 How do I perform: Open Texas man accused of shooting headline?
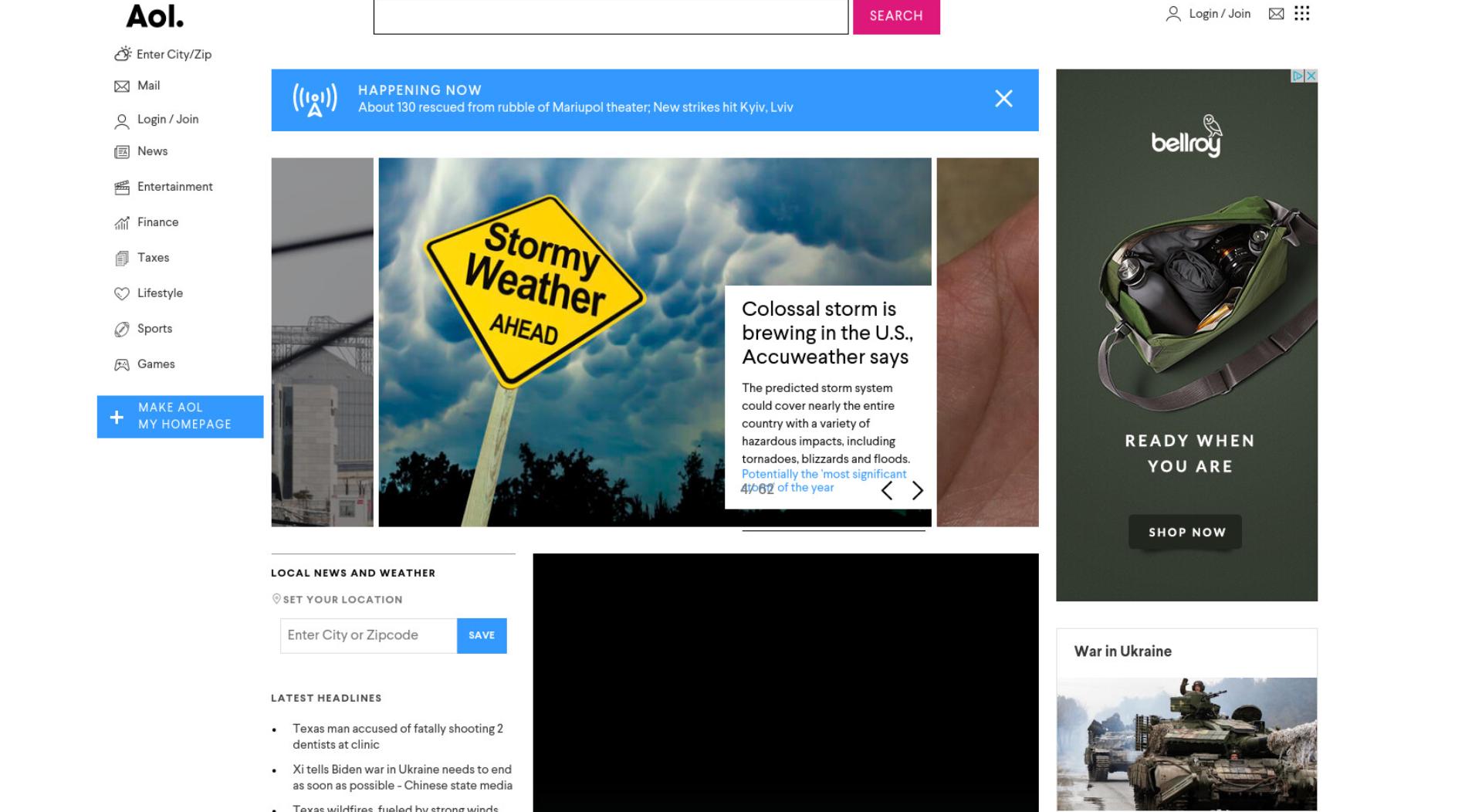[x=398, y=736]
